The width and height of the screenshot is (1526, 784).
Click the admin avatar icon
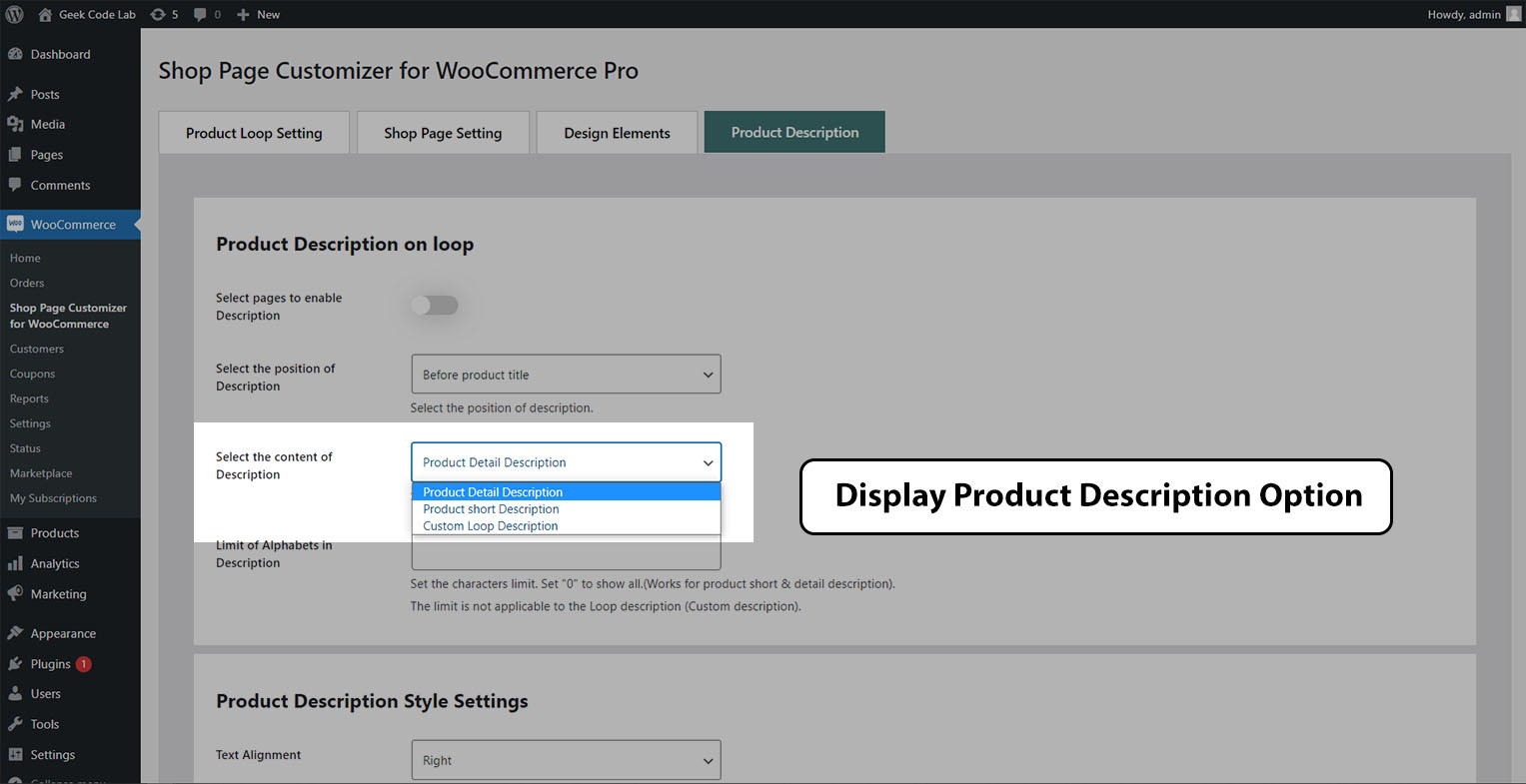1514,14
